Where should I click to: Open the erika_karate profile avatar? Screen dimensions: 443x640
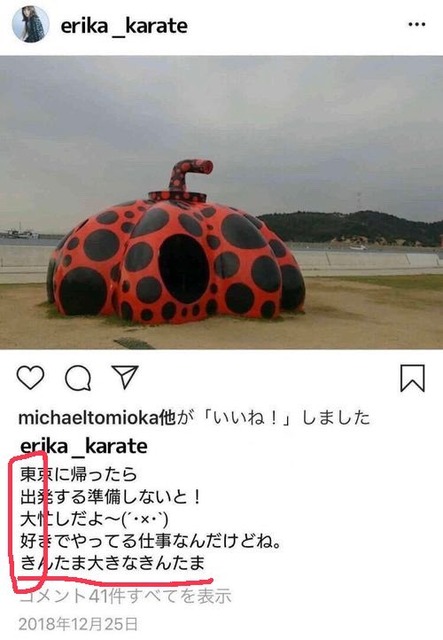click(31, 24)
